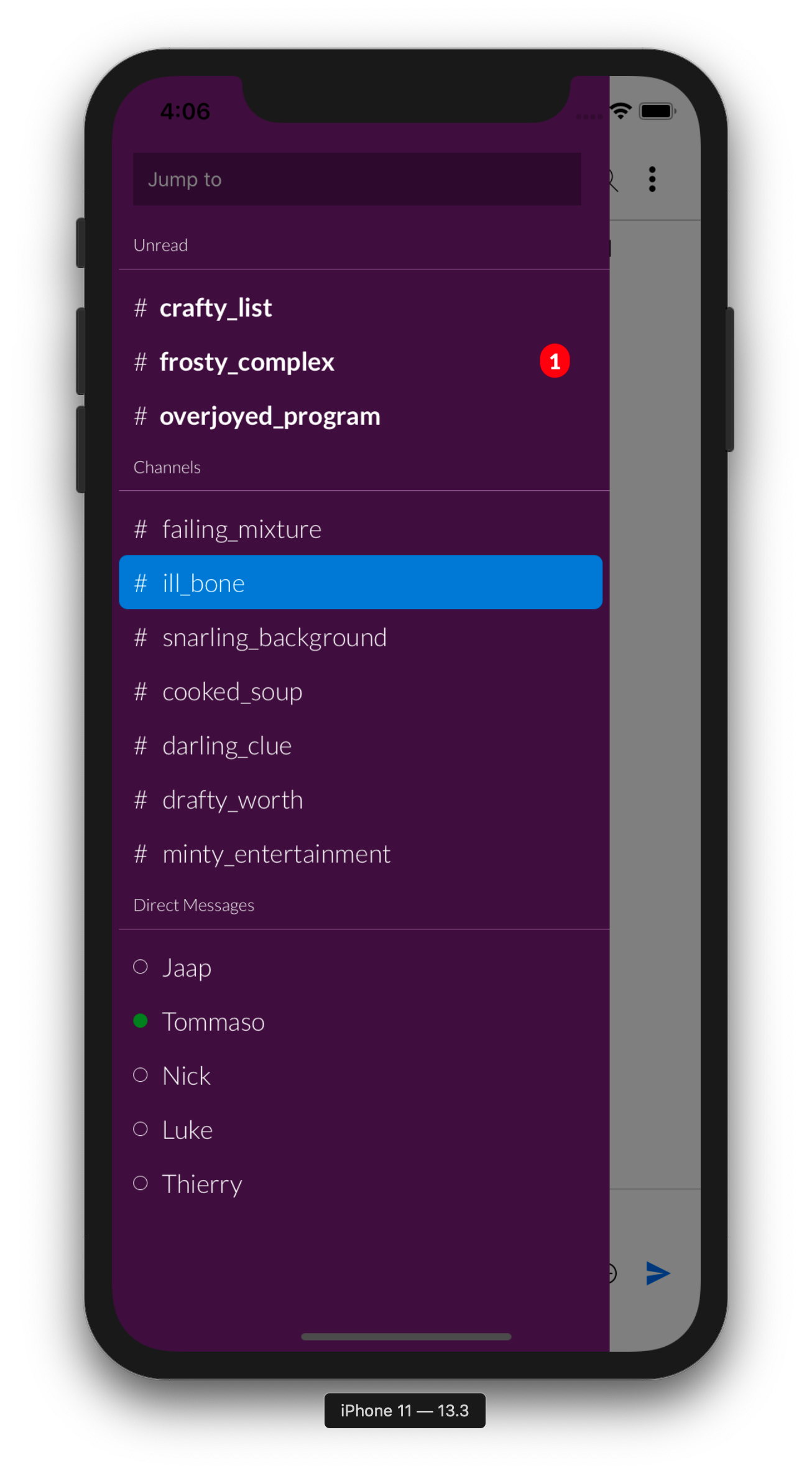Image resolution: width=812 pixels, height=1473 pixels.
Task: Open the Jump to search field
Action: (x=357, y=179)
